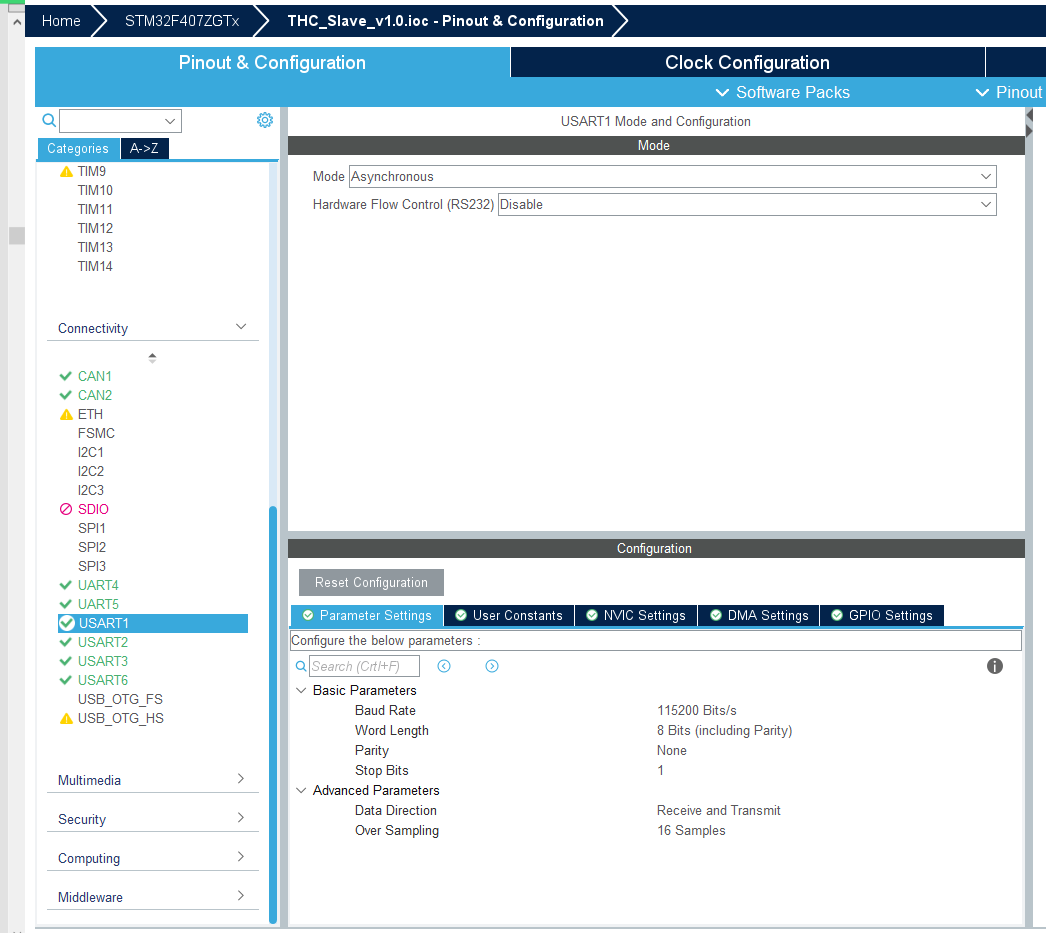
Task: Go to next parameter search result
Action: pyautogui.click(x=492, y=666)
